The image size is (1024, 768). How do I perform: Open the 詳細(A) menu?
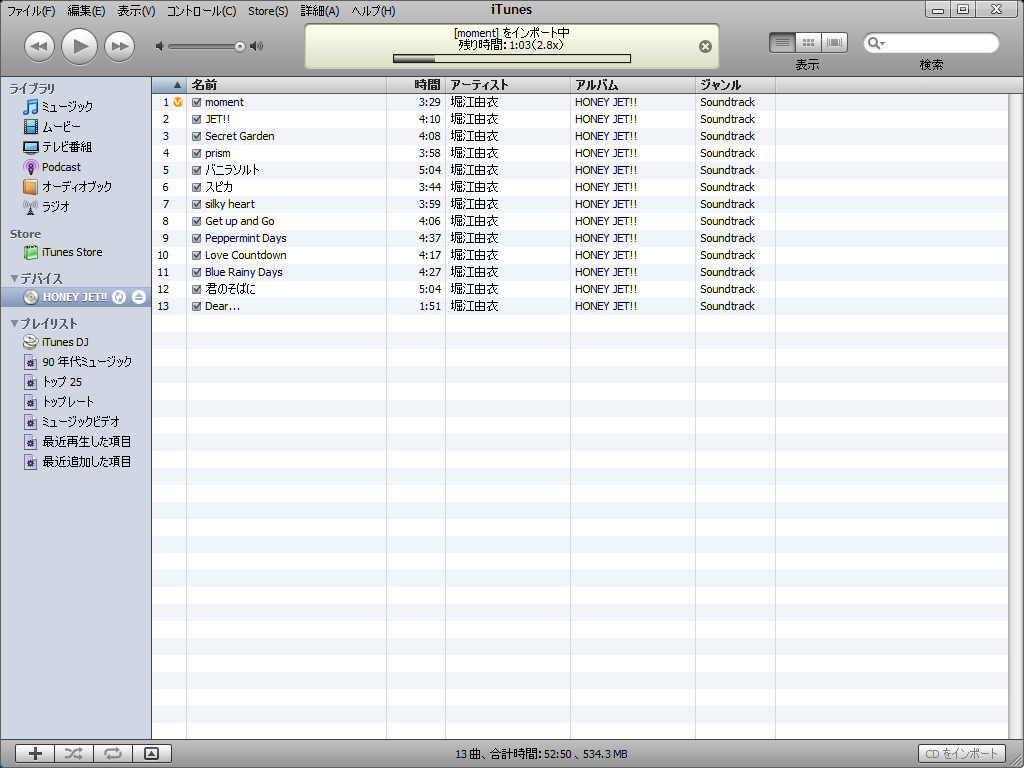[x=319, y=11]
